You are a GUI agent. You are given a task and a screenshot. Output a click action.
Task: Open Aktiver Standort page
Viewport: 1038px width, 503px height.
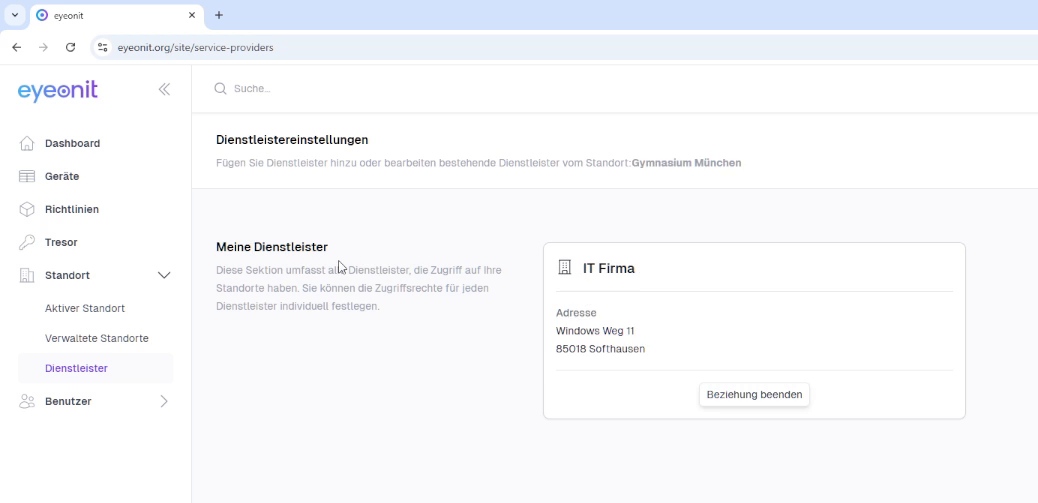(85, 308)
